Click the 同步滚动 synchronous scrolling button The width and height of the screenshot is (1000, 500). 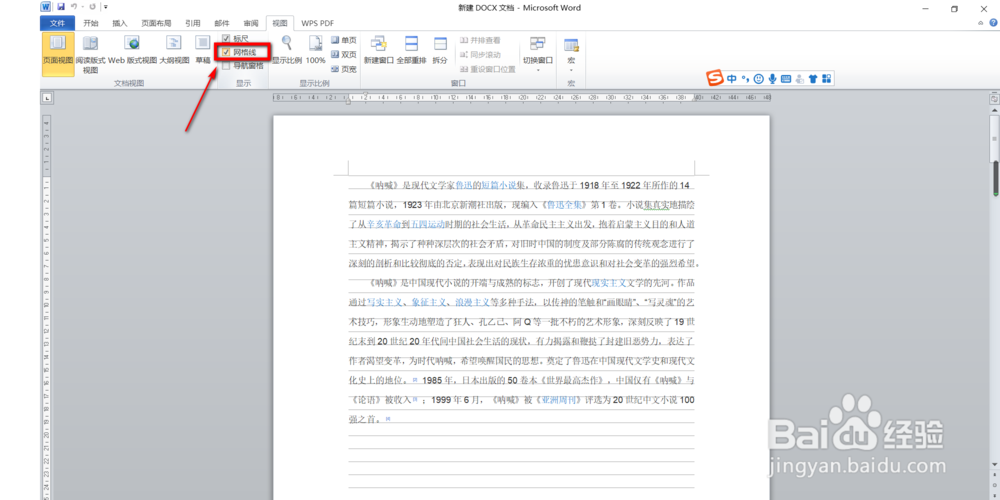pyautogui.click(x=481, y=54)
